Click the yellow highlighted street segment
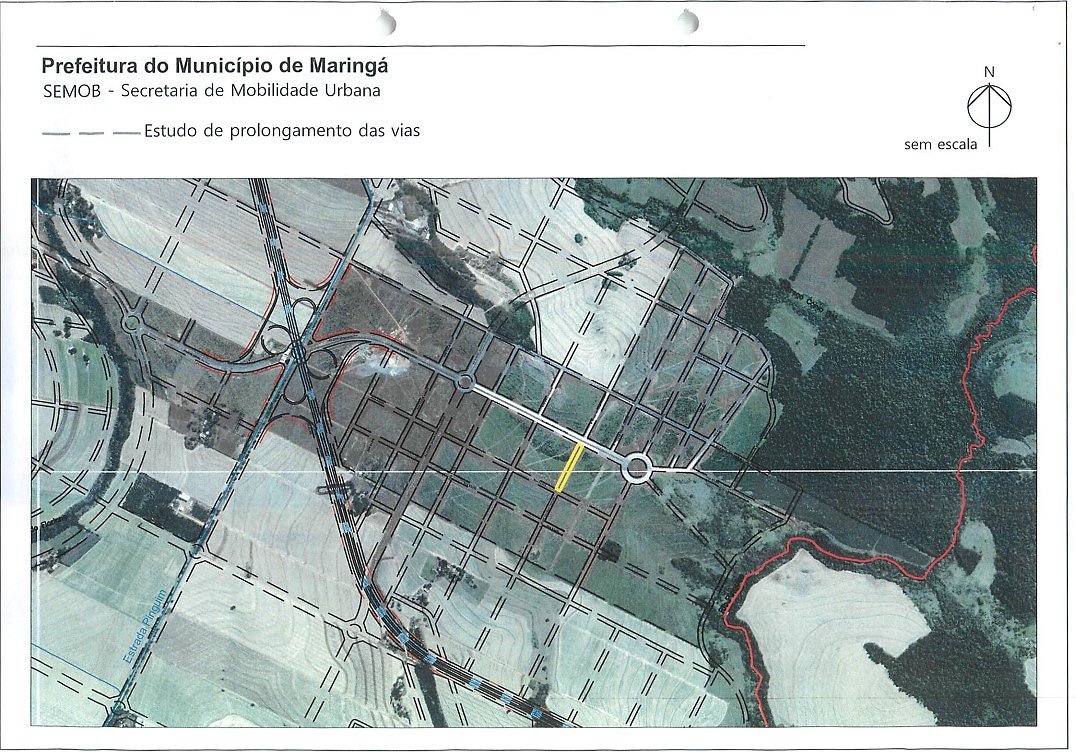Screen dimensions: 1076x752 coord(569,467)
